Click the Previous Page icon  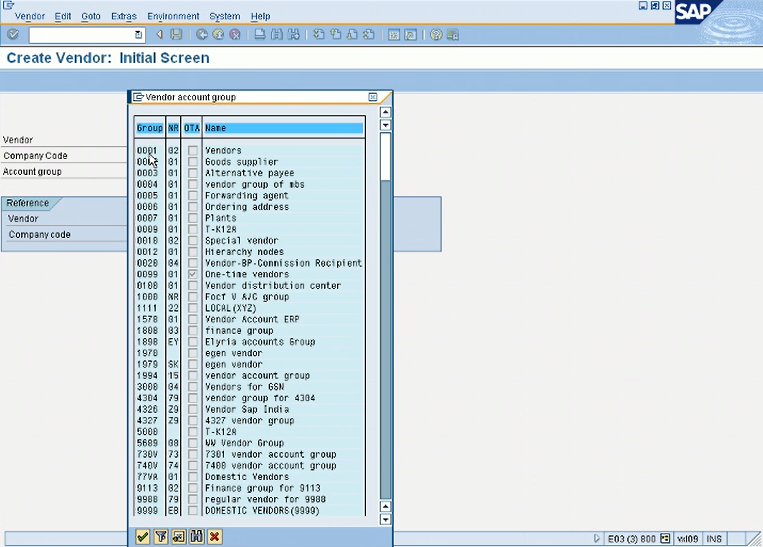point(335,35)
